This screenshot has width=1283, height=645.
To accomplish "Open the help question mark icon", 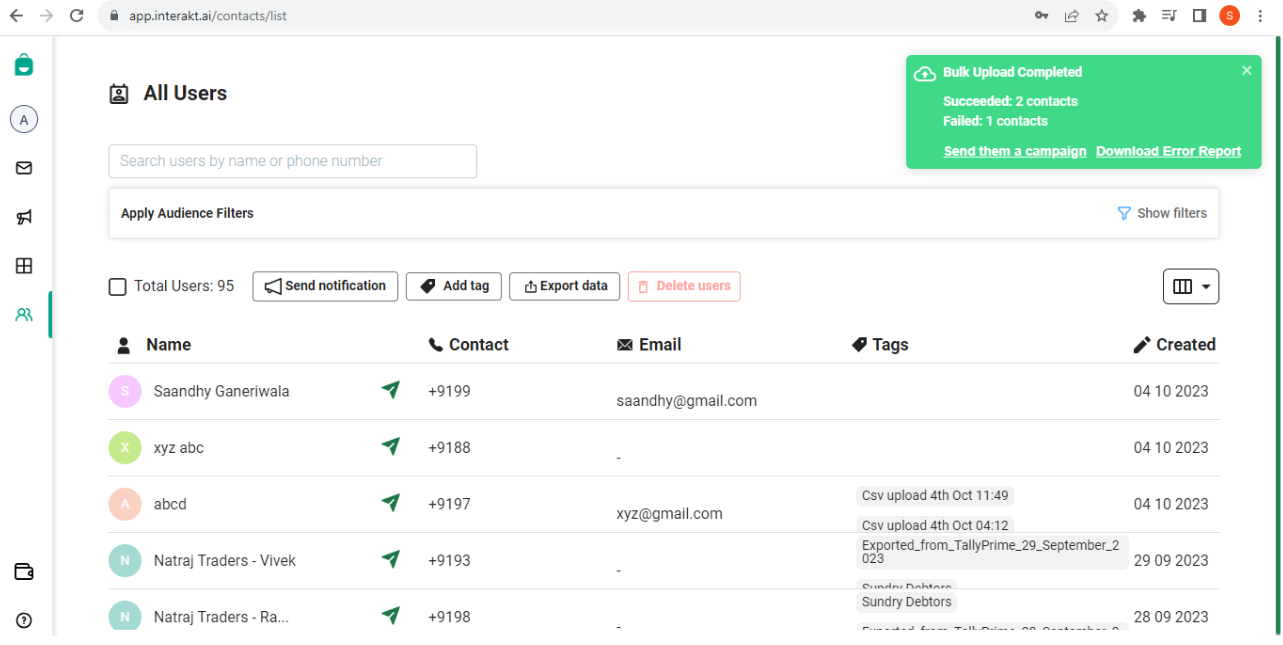I will pos(24,620).
